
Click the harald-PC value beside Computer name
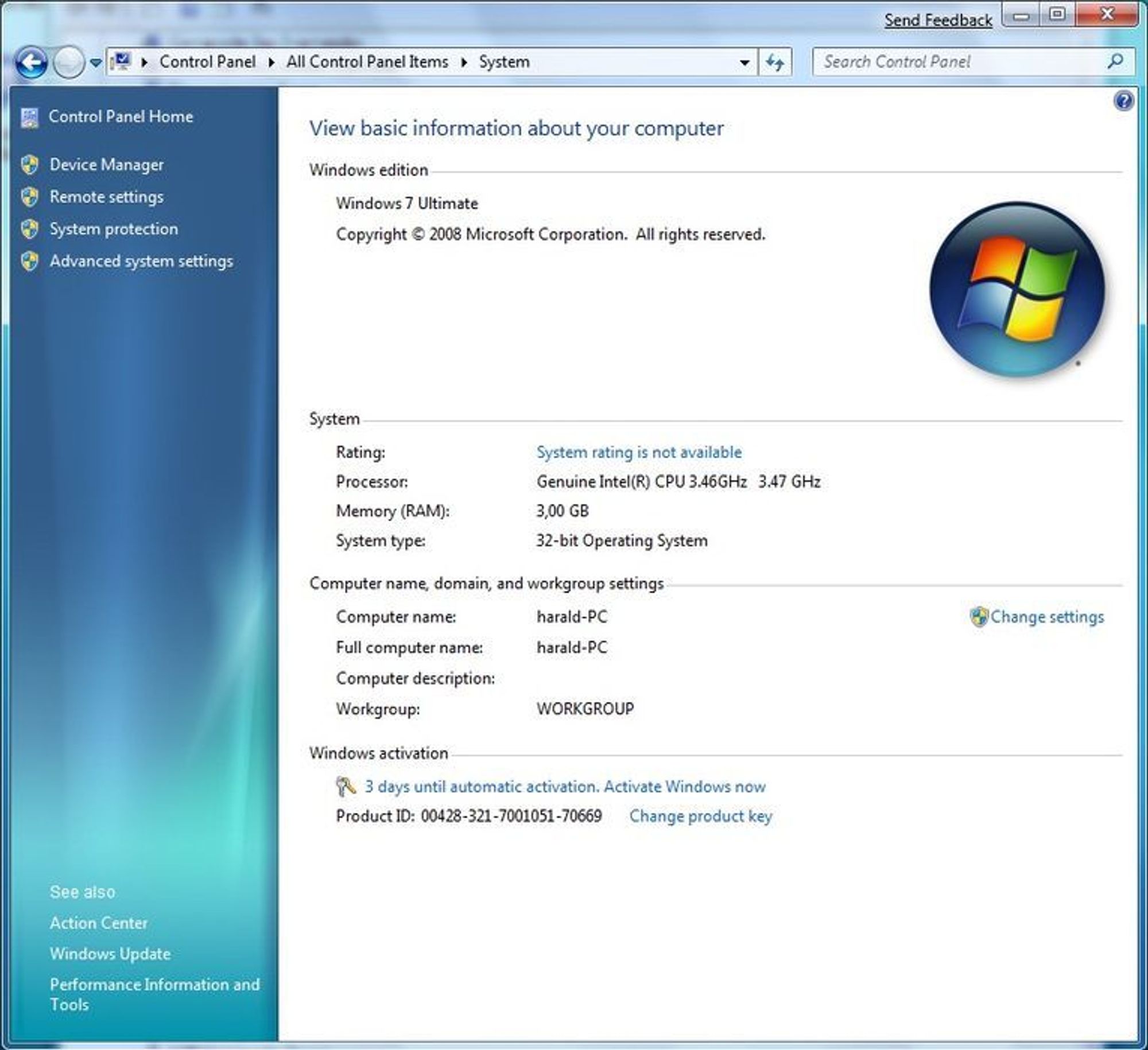pos(572,617)
